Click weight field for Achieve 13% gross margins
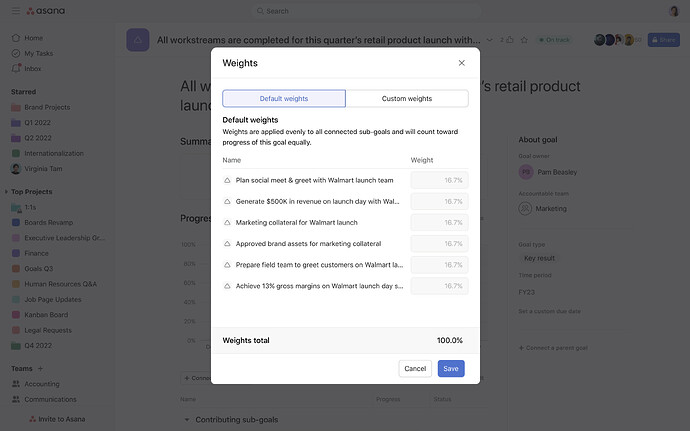690x431 pixels. tap(439, 286)
